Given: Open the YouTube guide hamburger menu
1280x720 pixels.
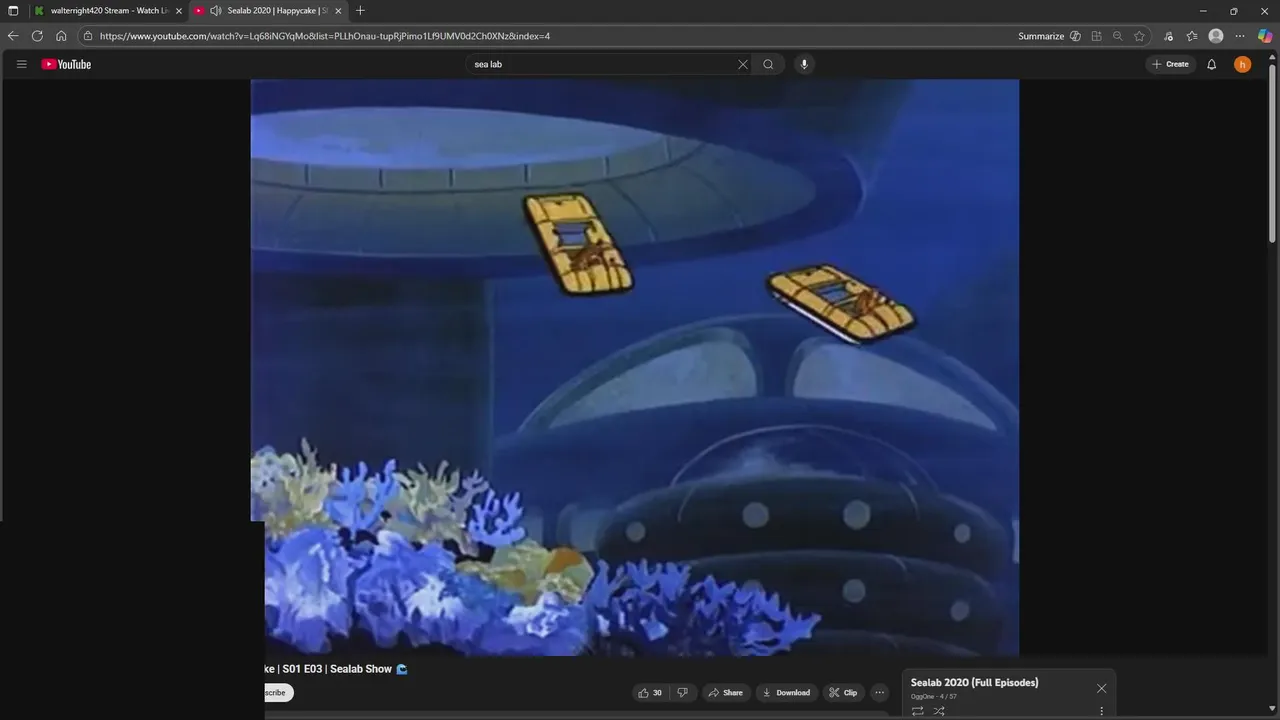Looking at the screenshot, I should pos(21,64).
